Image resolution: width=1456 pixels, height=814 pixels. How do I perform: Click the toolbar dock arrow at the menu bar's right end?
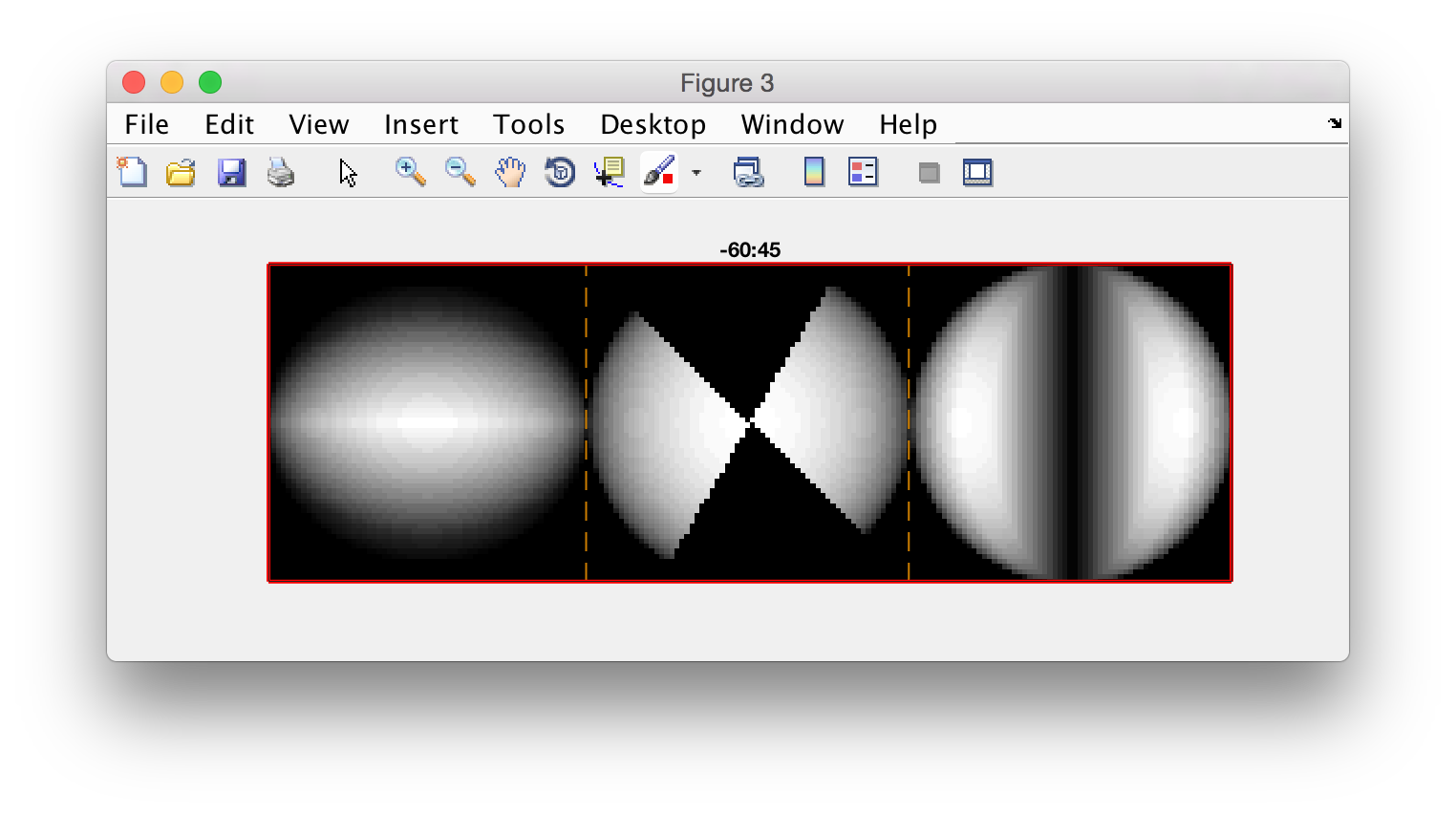pyautogui.click(x=1335, y=123)
